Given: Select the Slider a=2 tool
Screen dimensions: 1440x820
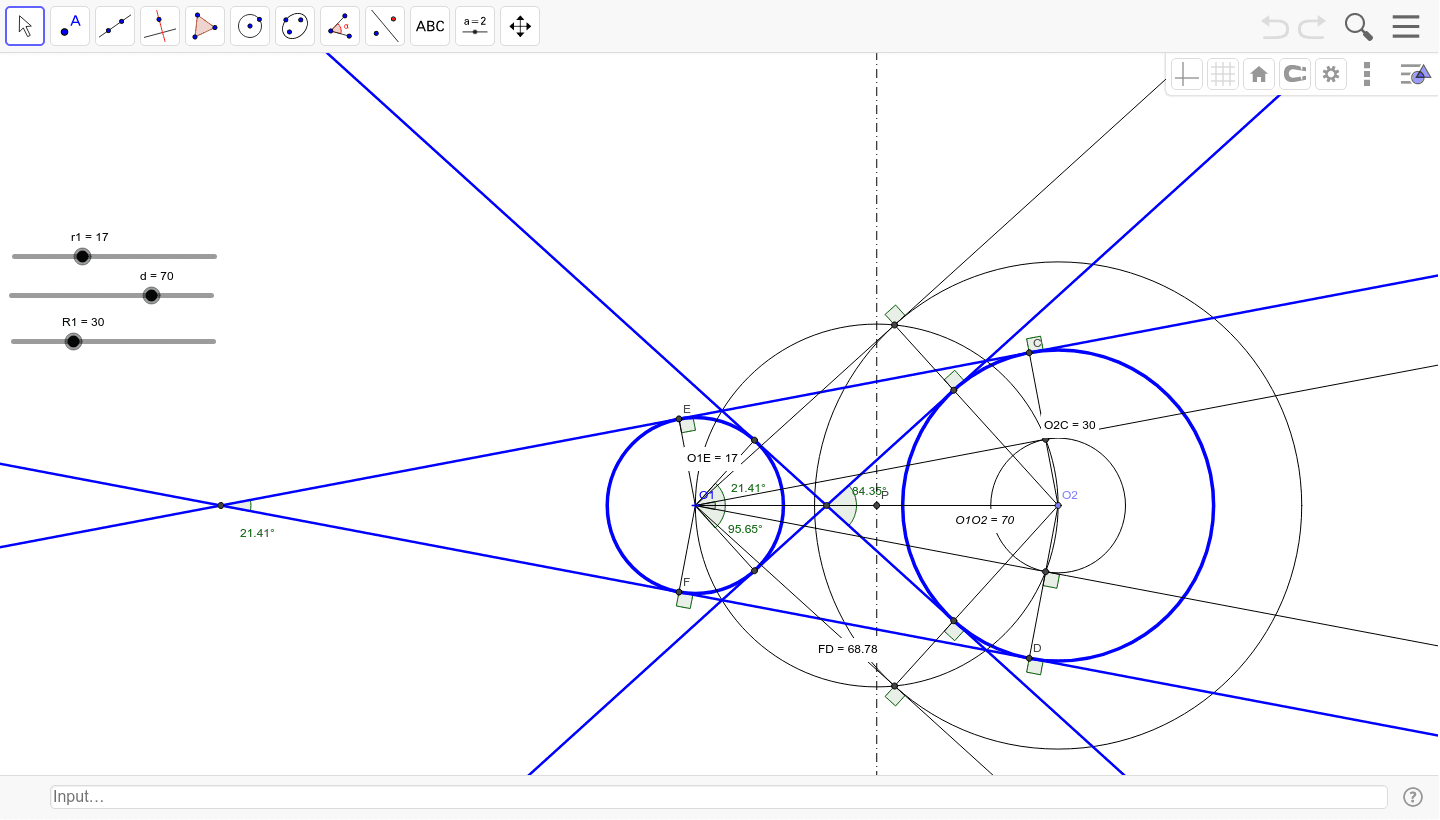Looking at the screenshot, I should click(x=475, y=26).
